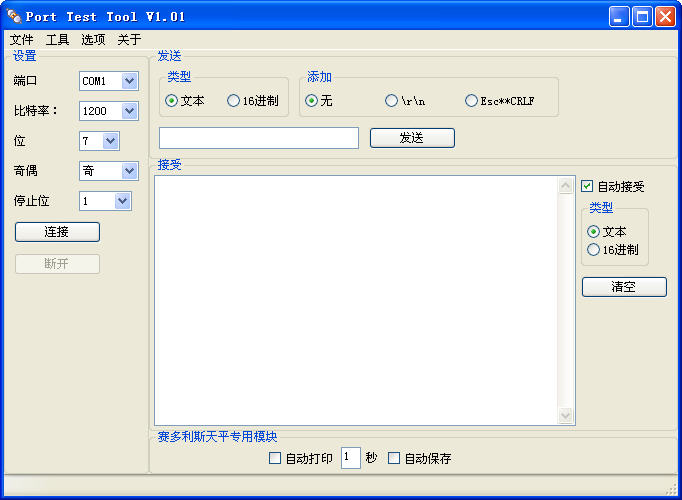Click receive area scrollbar up arrow
682x500 pixels.
point(565,186)
